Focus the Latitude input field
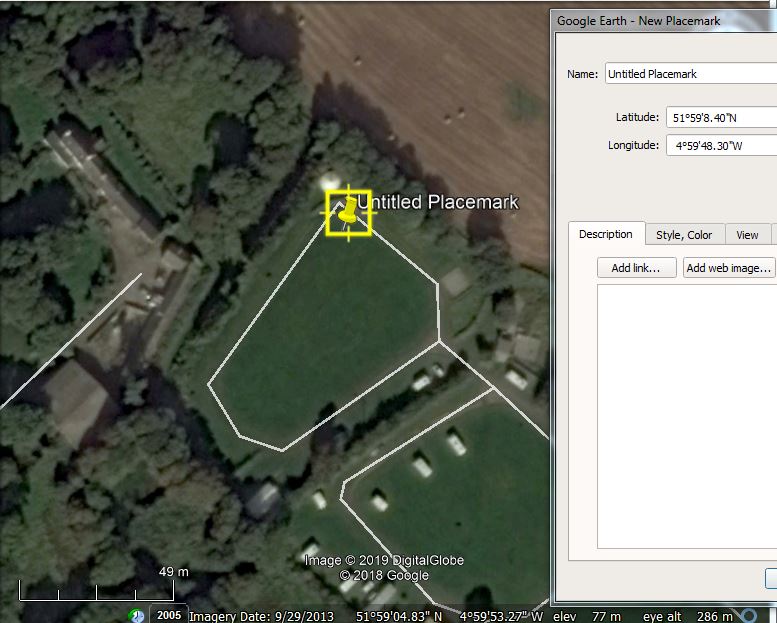Image resolution: width=777 pixels, height=623 pixels. pos(721,117)
